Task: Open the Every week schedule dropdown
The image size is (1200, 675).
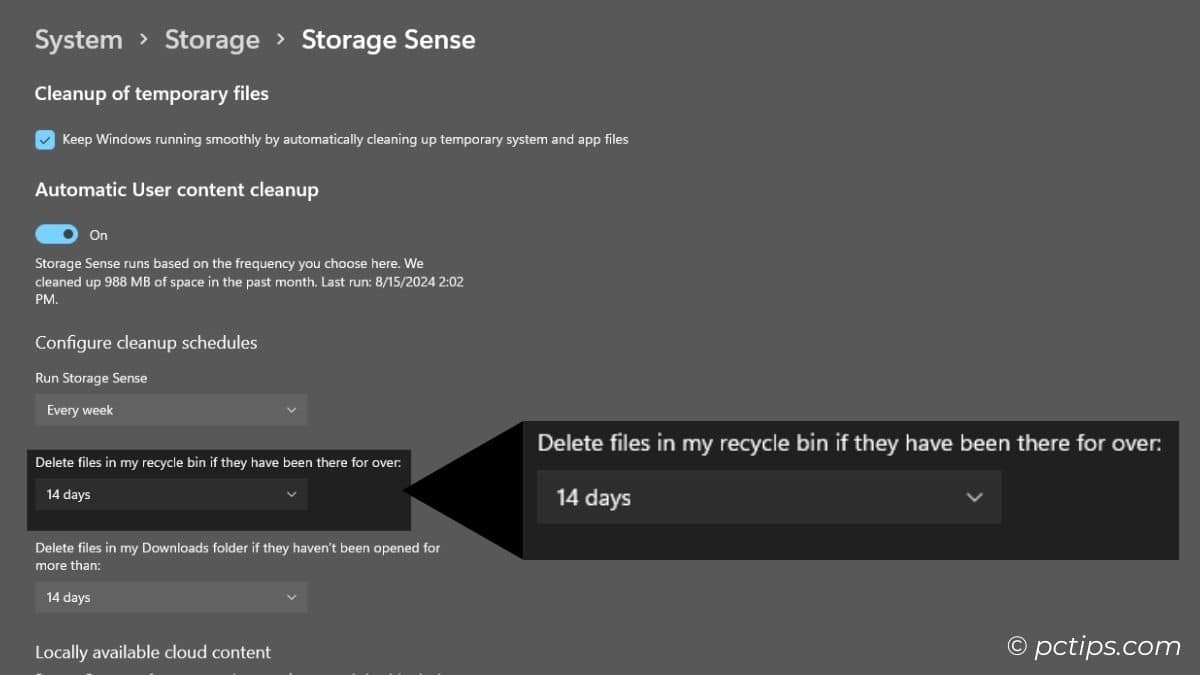Action: (170, 410)
